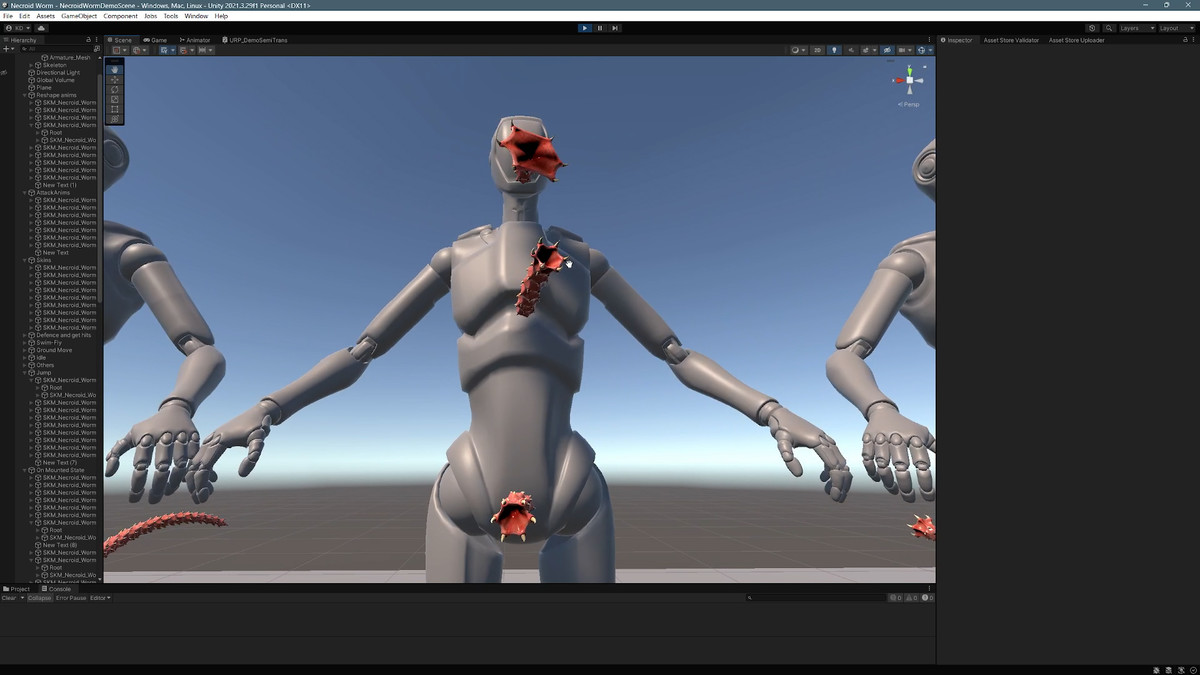This screenshot has height=675, width=1200.
Task: Switch to the Animator tab
Action: click(x=195, y=40)
